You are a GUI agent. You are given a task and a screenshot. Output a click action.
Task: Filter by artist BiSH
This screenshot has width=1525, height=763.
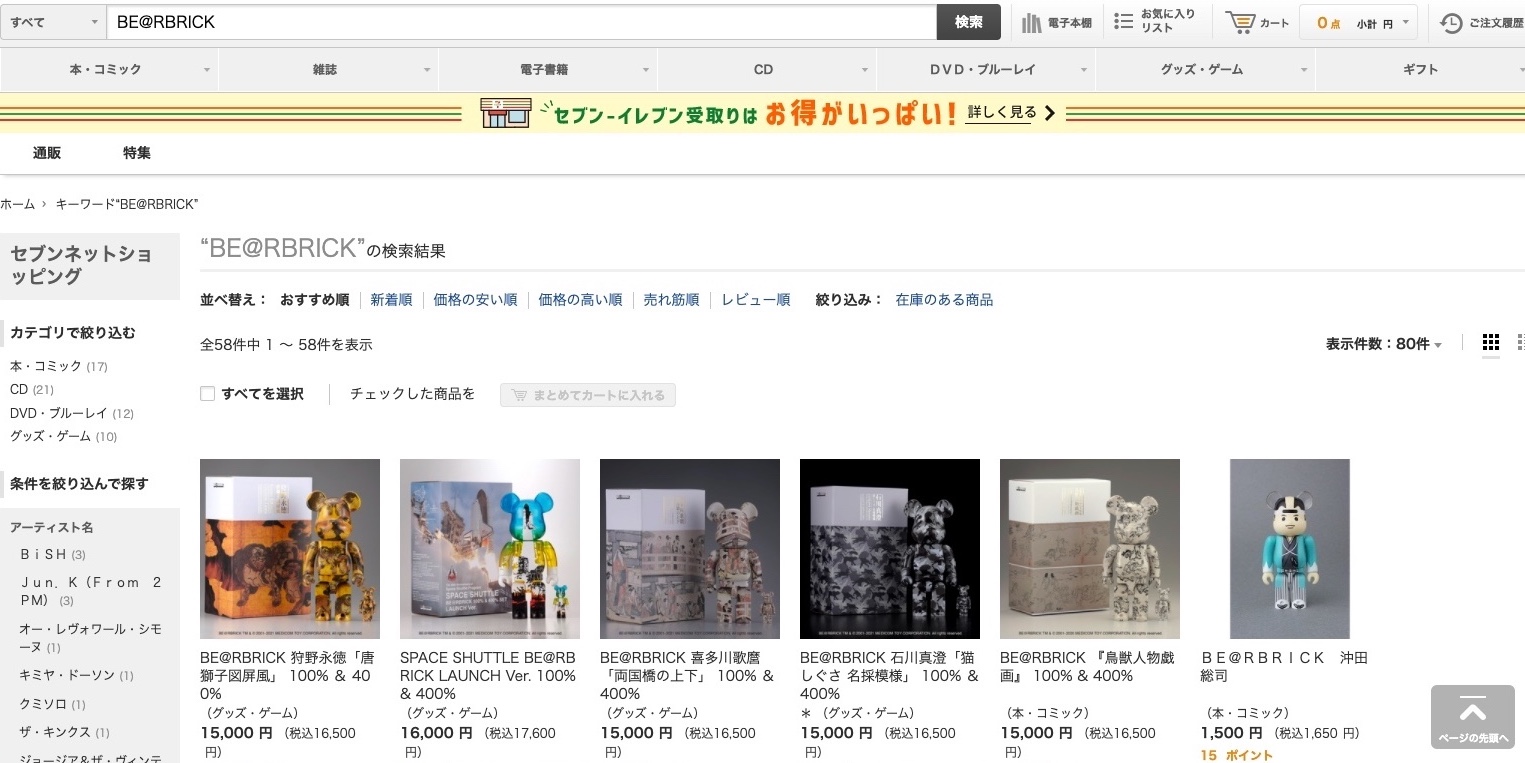(53, 554)
